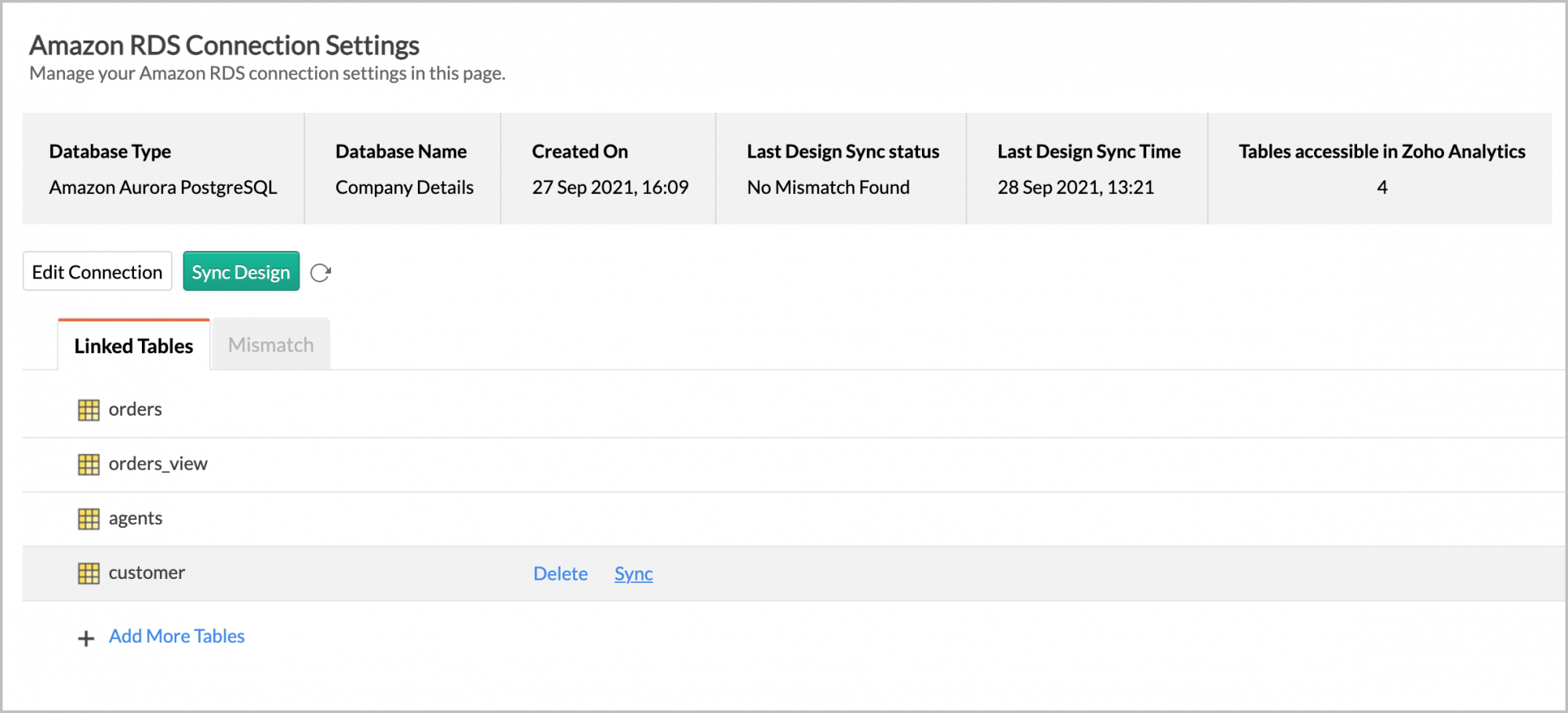Click Tables accessible in Zoho Analytics header
This screenshot has height=713, width=1568.
click(1382, 151)
